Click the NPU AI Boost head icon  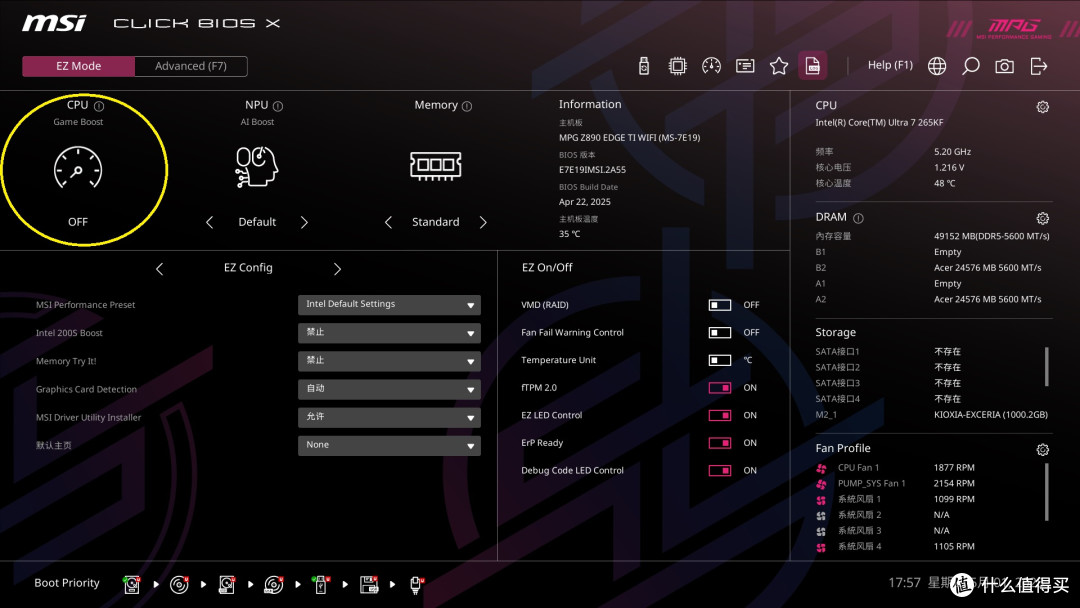[257, 167]
